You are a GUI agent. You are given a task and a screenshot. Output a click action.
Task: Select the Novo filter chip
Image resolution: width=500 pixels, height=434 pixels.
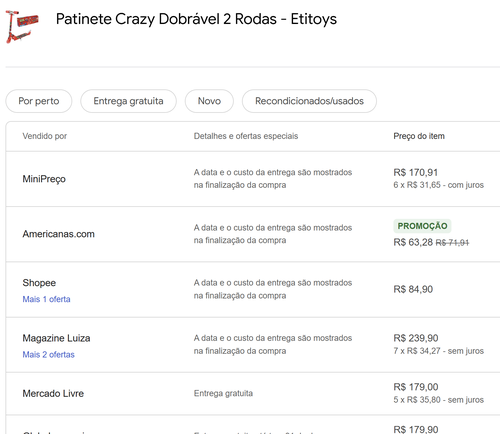(x=209, y=101)
